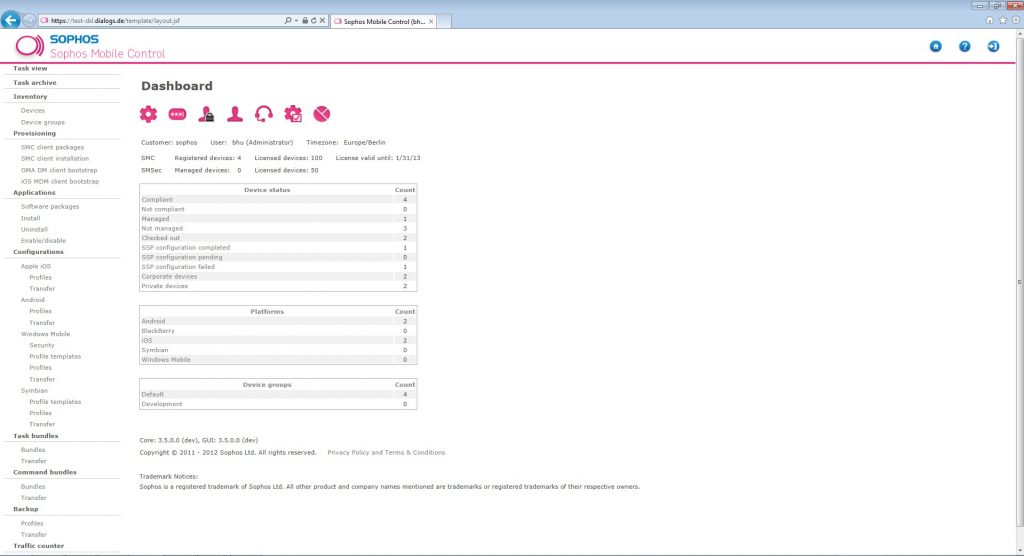Open the user with padlock icon
The height and width of the screenshot is (556, 1024).
pos(206,114)
